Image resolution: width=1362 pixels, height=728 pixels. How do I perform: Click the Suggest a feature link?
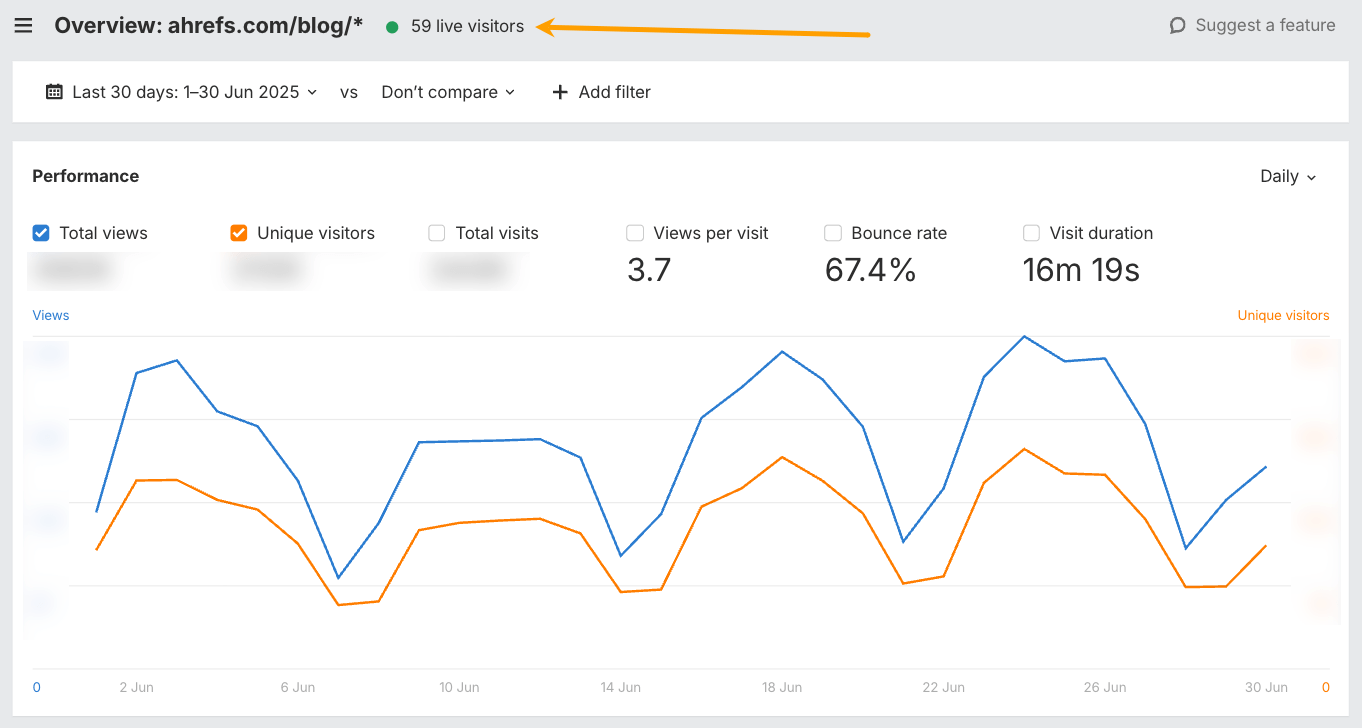[1264, 26]
